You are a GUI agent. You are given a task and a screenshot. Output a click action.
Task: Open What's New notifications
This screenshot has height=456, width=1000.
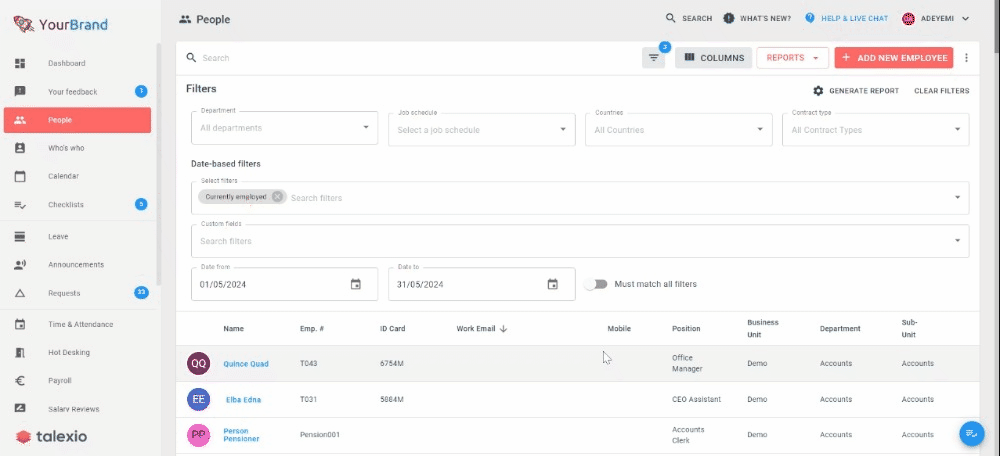pyautogui.click(x=757, y=18)
